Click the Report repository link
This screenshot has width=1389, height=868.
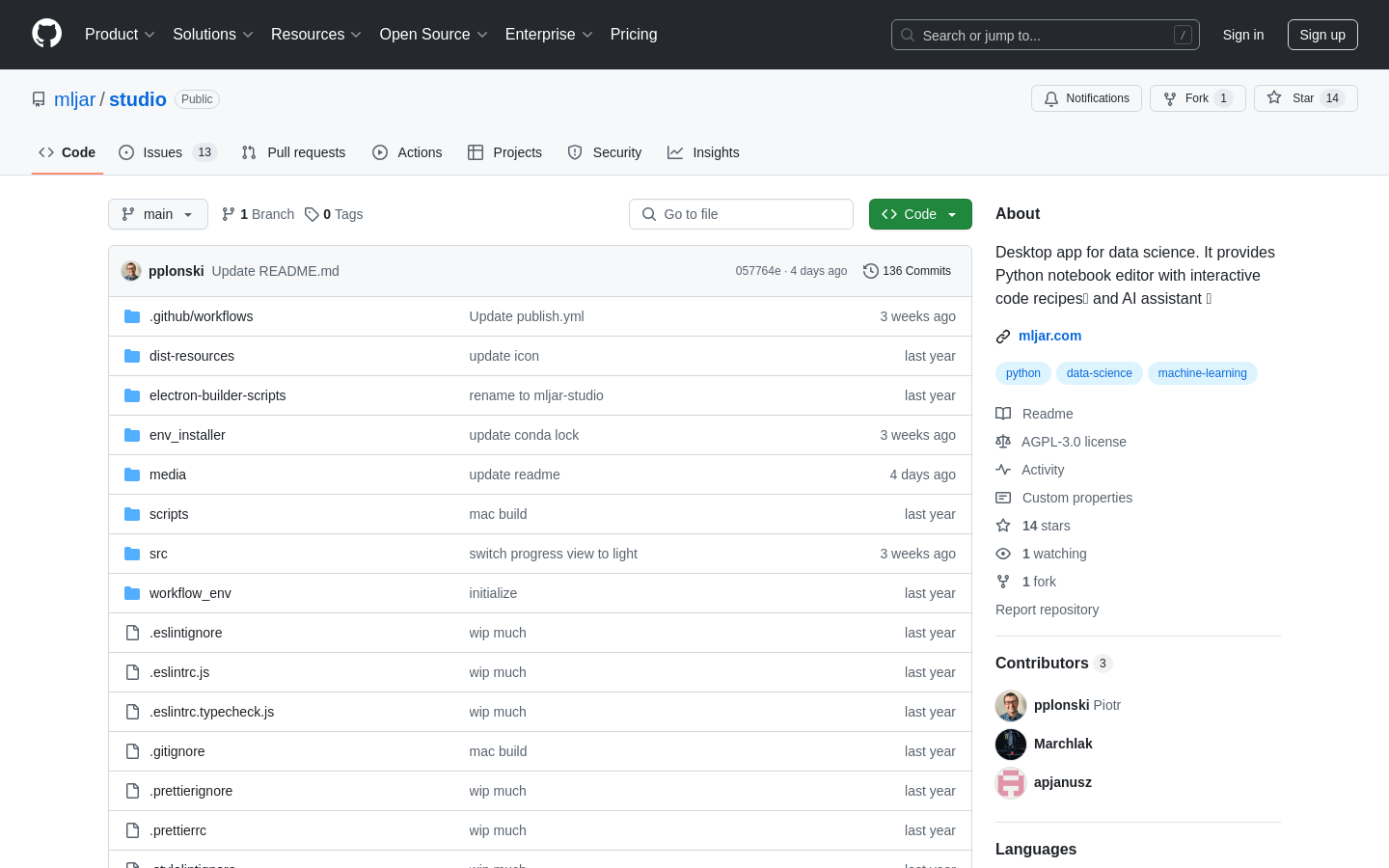point(1047,610)
